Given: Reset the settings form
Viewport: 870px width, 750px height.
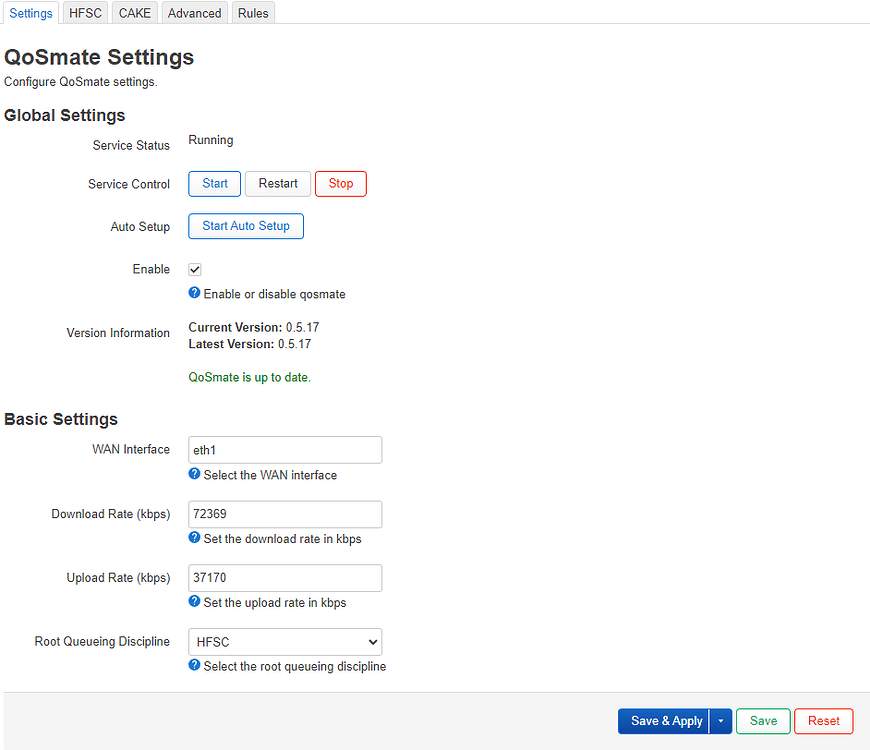Looking at the screenshot, I should [x=823, y=721].
